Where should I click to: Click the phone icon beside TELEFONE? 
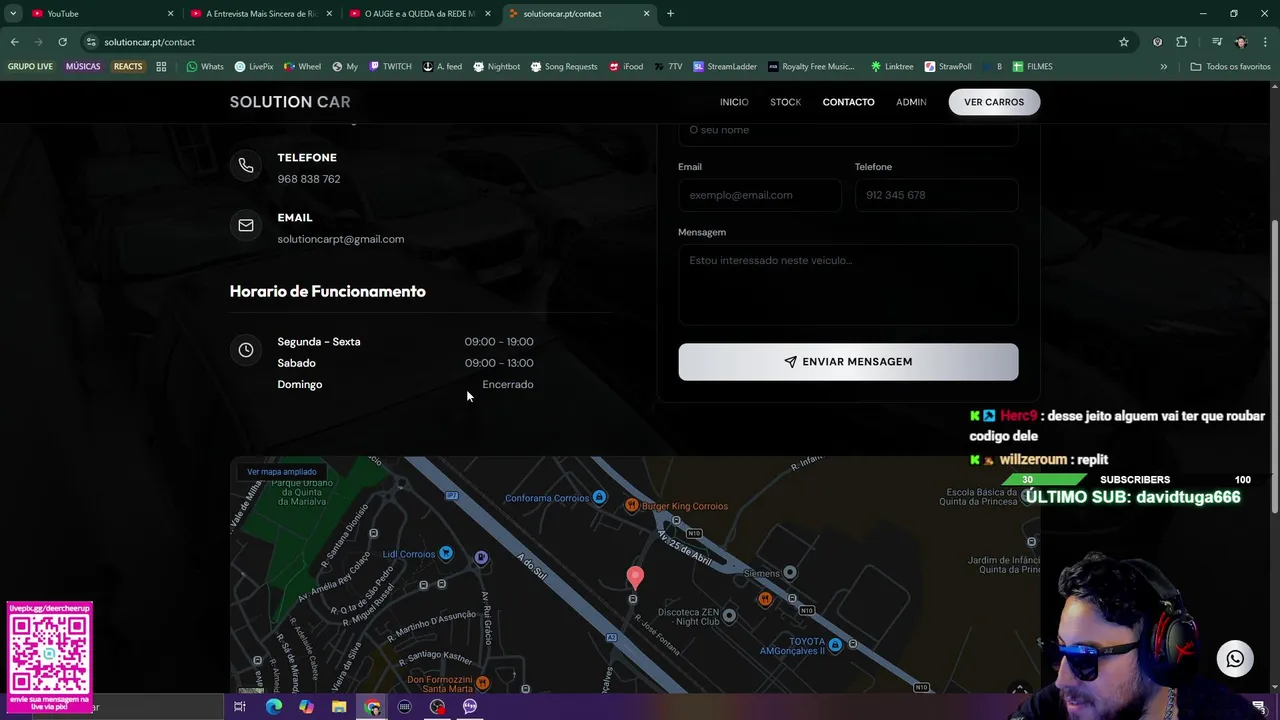coord(246,166)
